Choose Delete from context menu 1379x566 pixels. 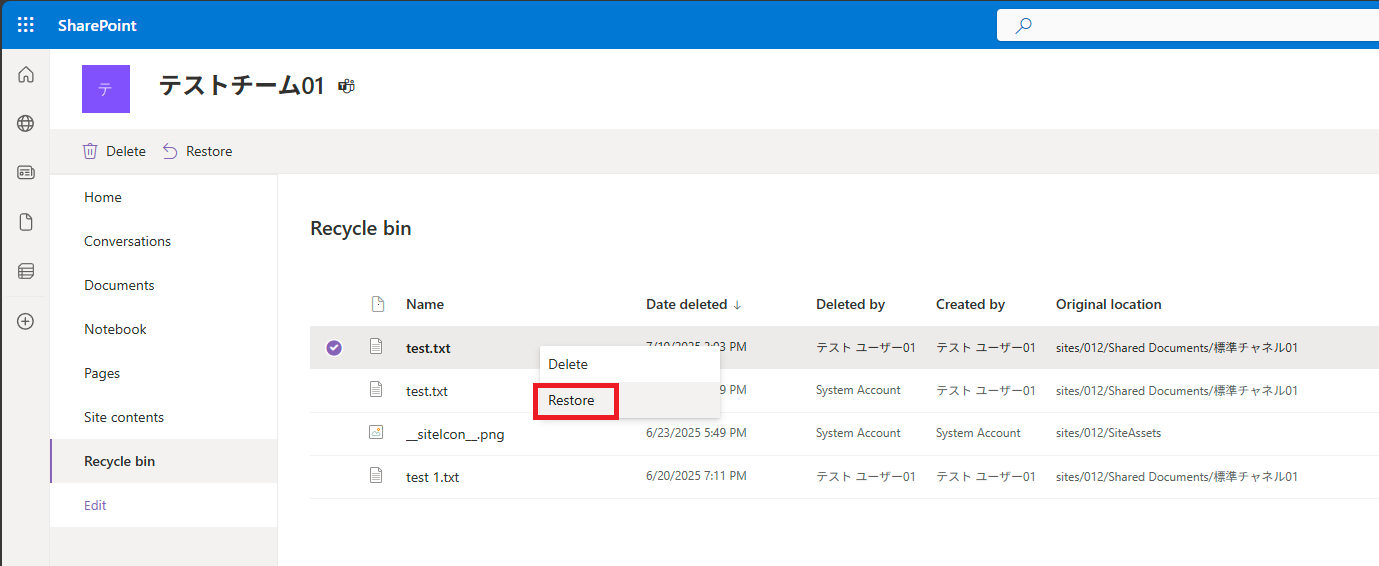(630, 364)
